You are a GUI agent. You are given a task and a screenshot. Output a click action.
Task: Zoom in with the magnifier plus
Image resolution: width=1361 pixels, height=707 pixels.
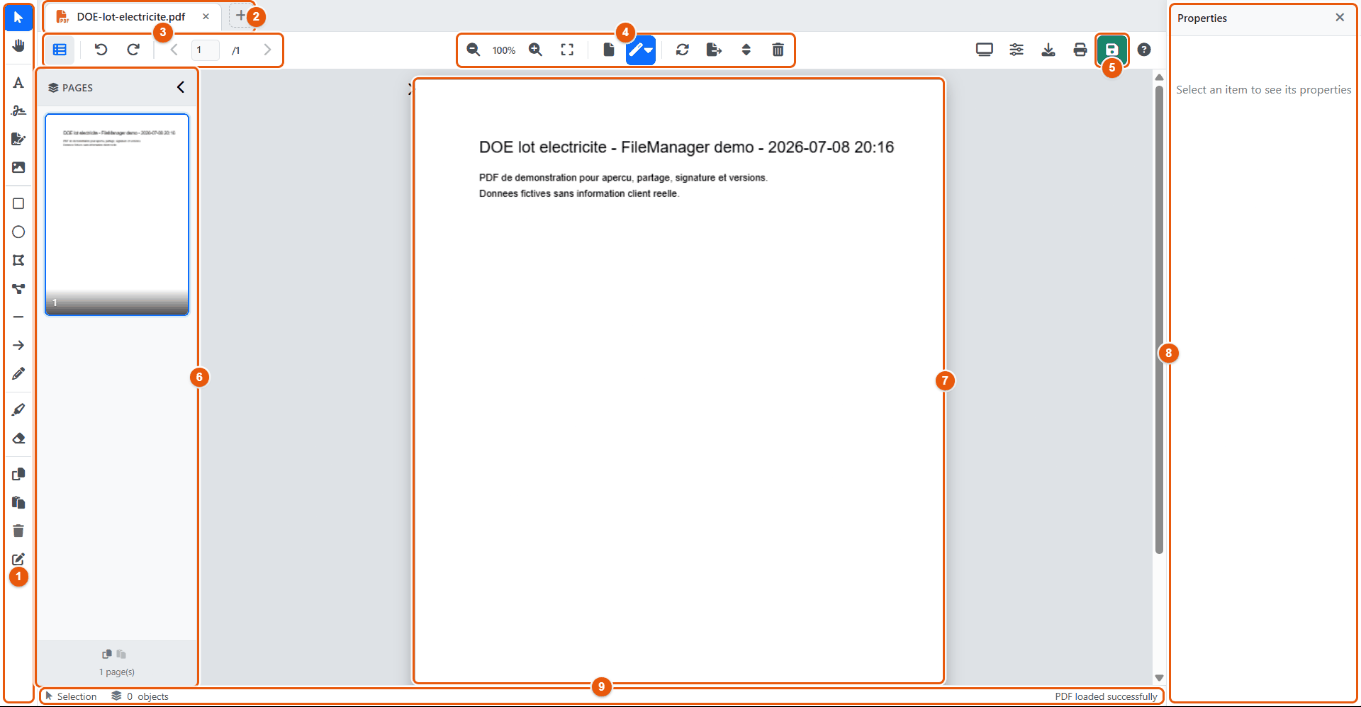click(x=536, y=49)
